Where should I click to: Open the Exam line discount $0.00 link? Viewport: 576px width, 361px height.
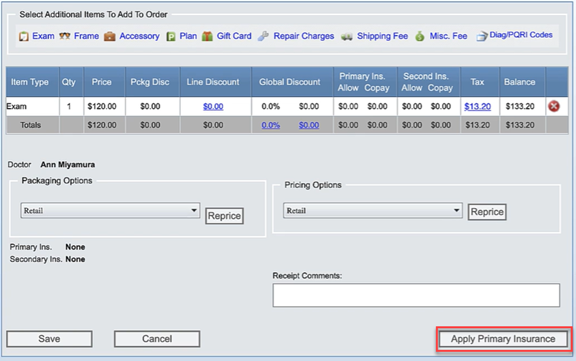(213, 107)
